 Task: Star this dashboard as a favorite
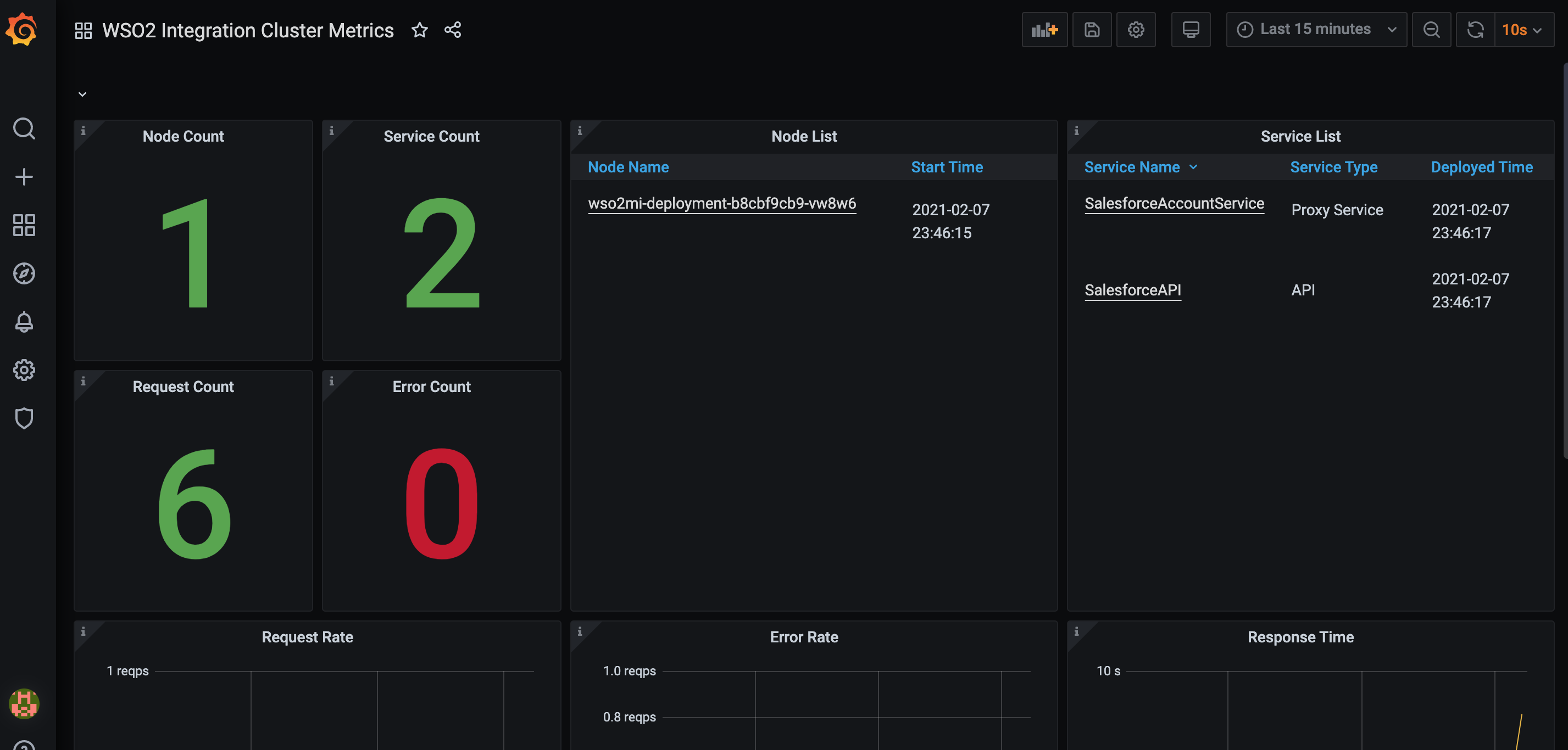[x=419, y=30]
